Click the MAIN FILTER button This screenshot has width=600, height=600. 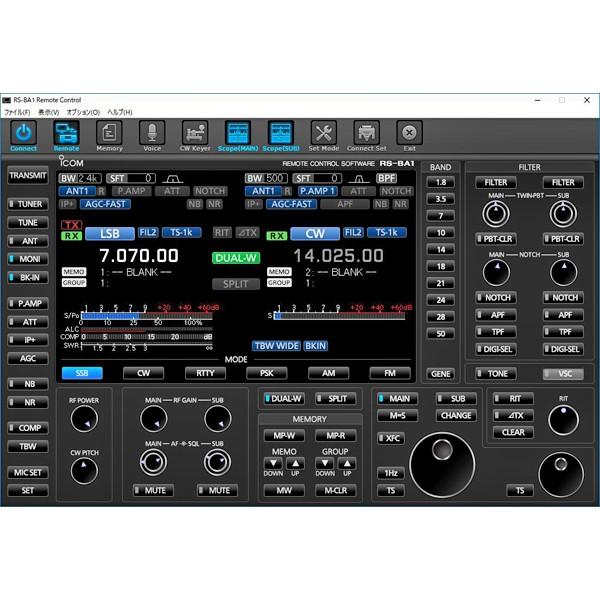click(x=496, y=183)
